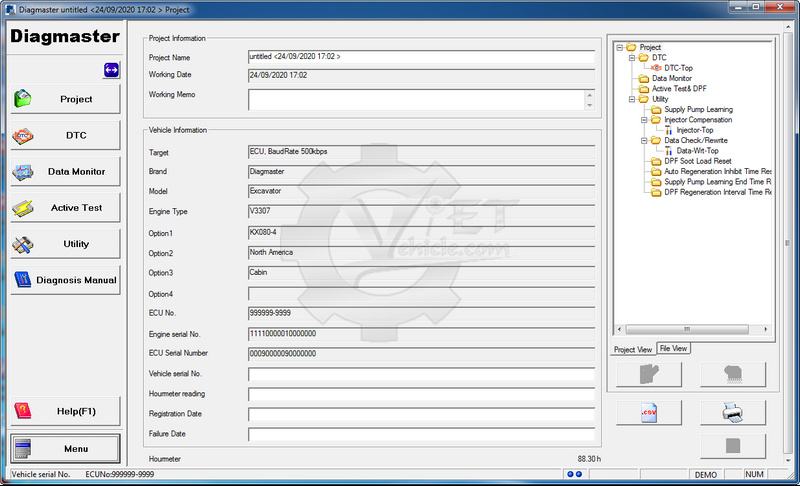800x486 pixels.
Task: Select Injector-Top item in project tree
Action: click(694, 130)
